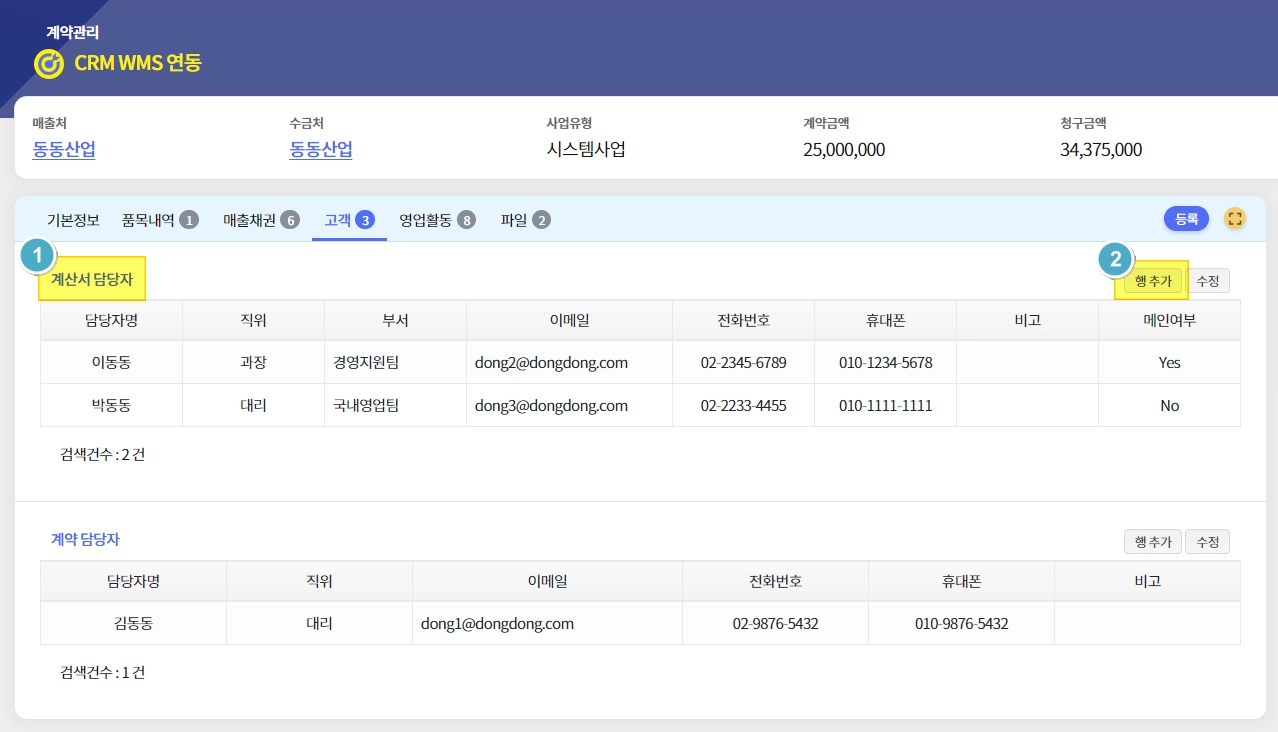This screenshot has width=1278, height=732.
Task: Open the 매출처 동동산업 link
Action: (64, 150)
